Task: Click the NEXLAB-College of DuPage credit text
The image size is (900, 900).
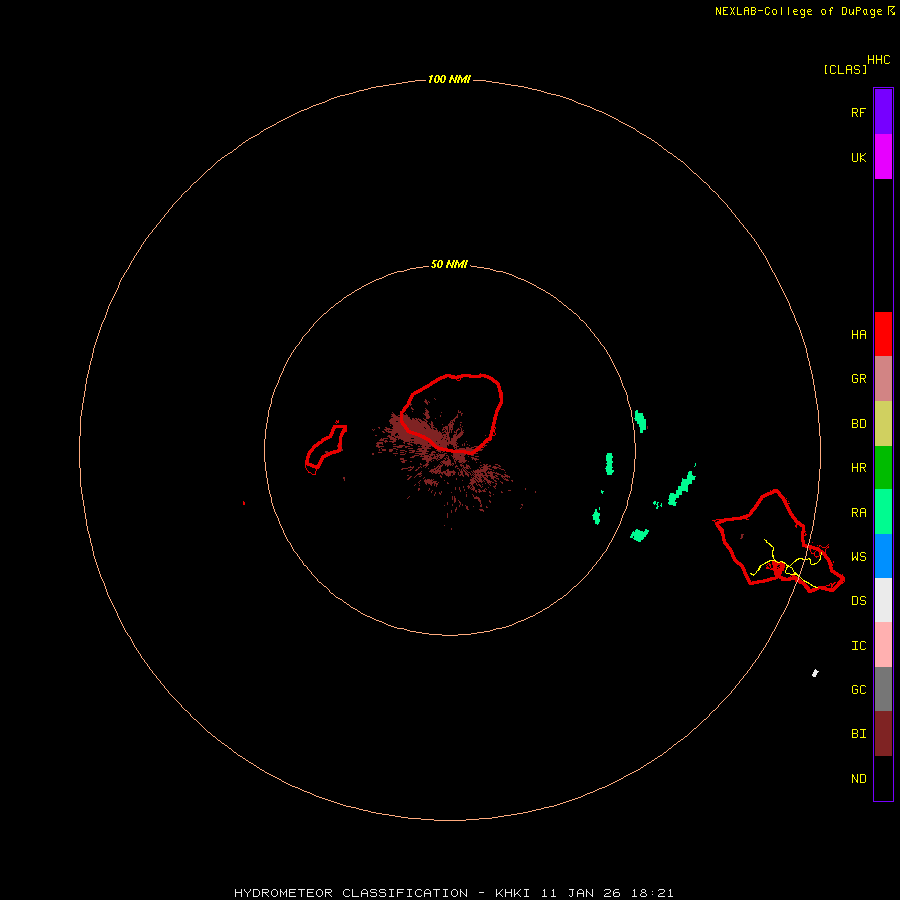Action: (798, 11)
